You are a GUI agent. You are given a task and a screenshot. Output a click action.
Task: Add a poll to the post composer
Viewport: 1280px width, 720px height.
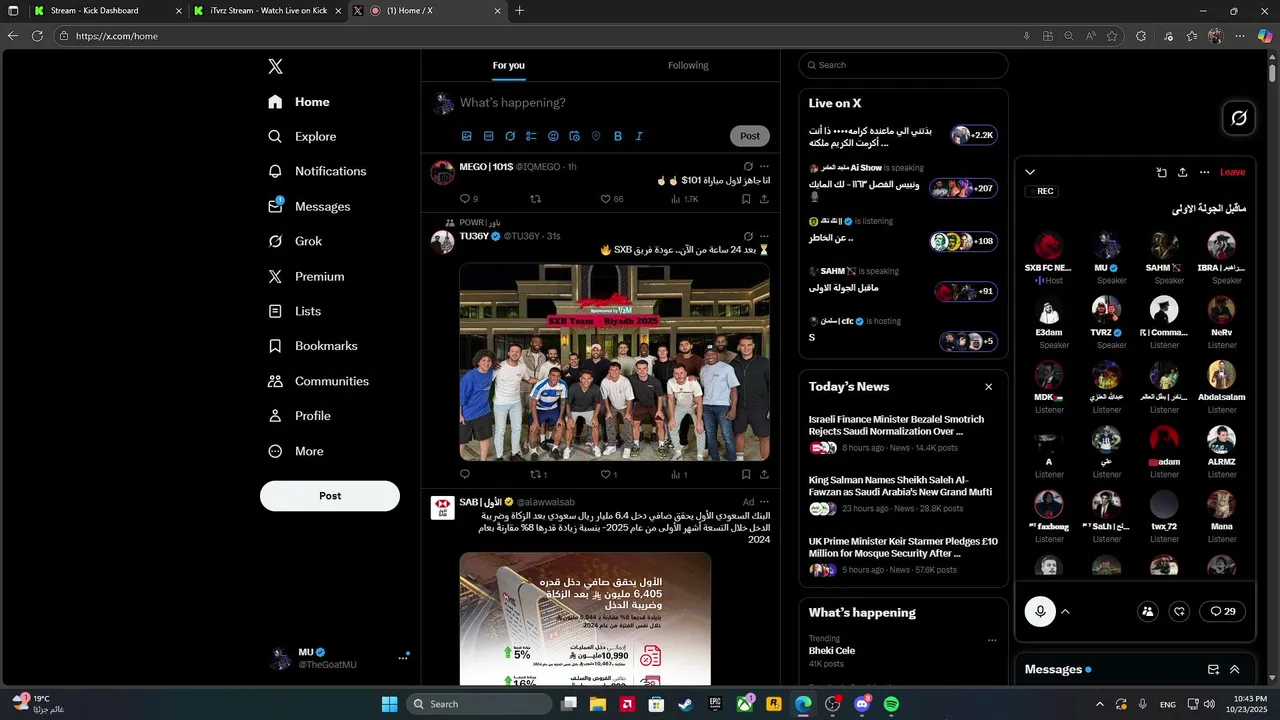coord(531,136)
